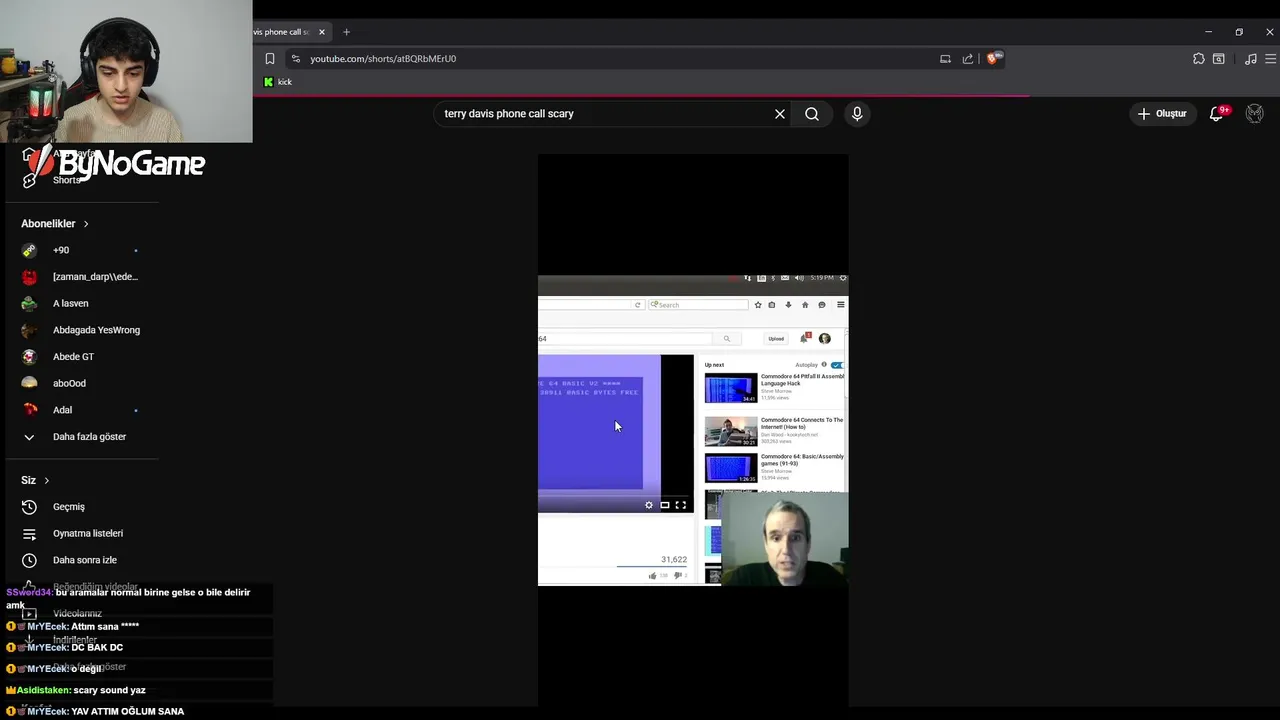Click the share page icon in address bar

click(x=968, y=59)
